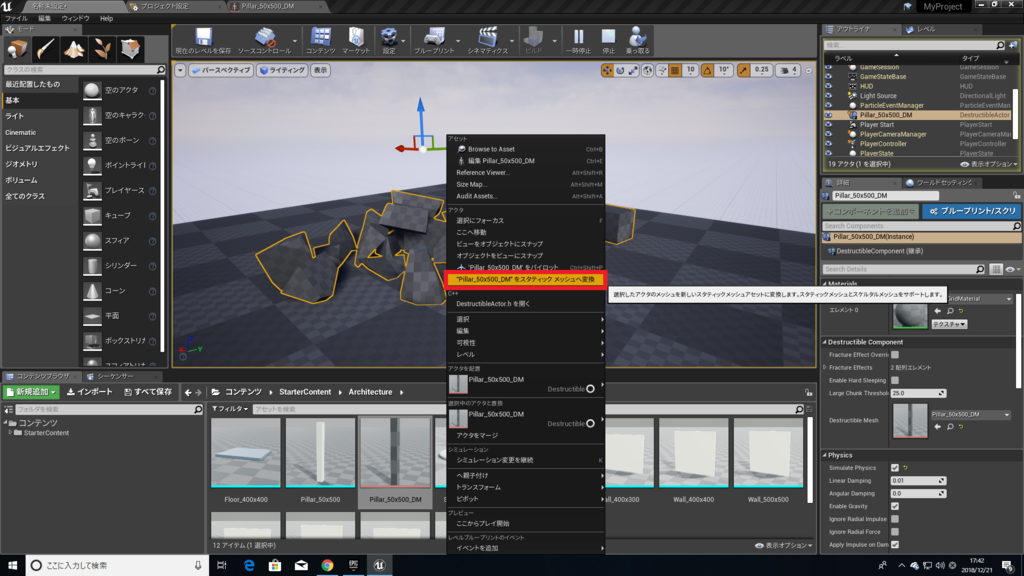
Task: Open Source Control toolbar icon
Action: tap(264, 40)
